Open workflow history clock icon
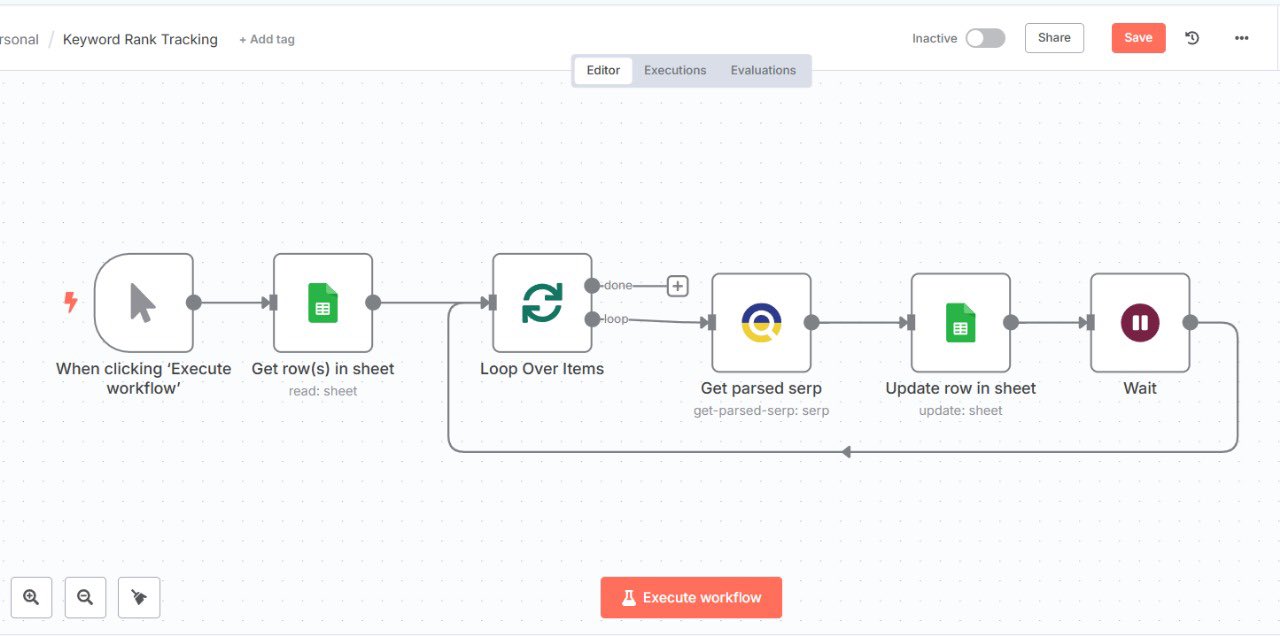The width and height of the screenshot is (1280, 636). pos(1192,38)
